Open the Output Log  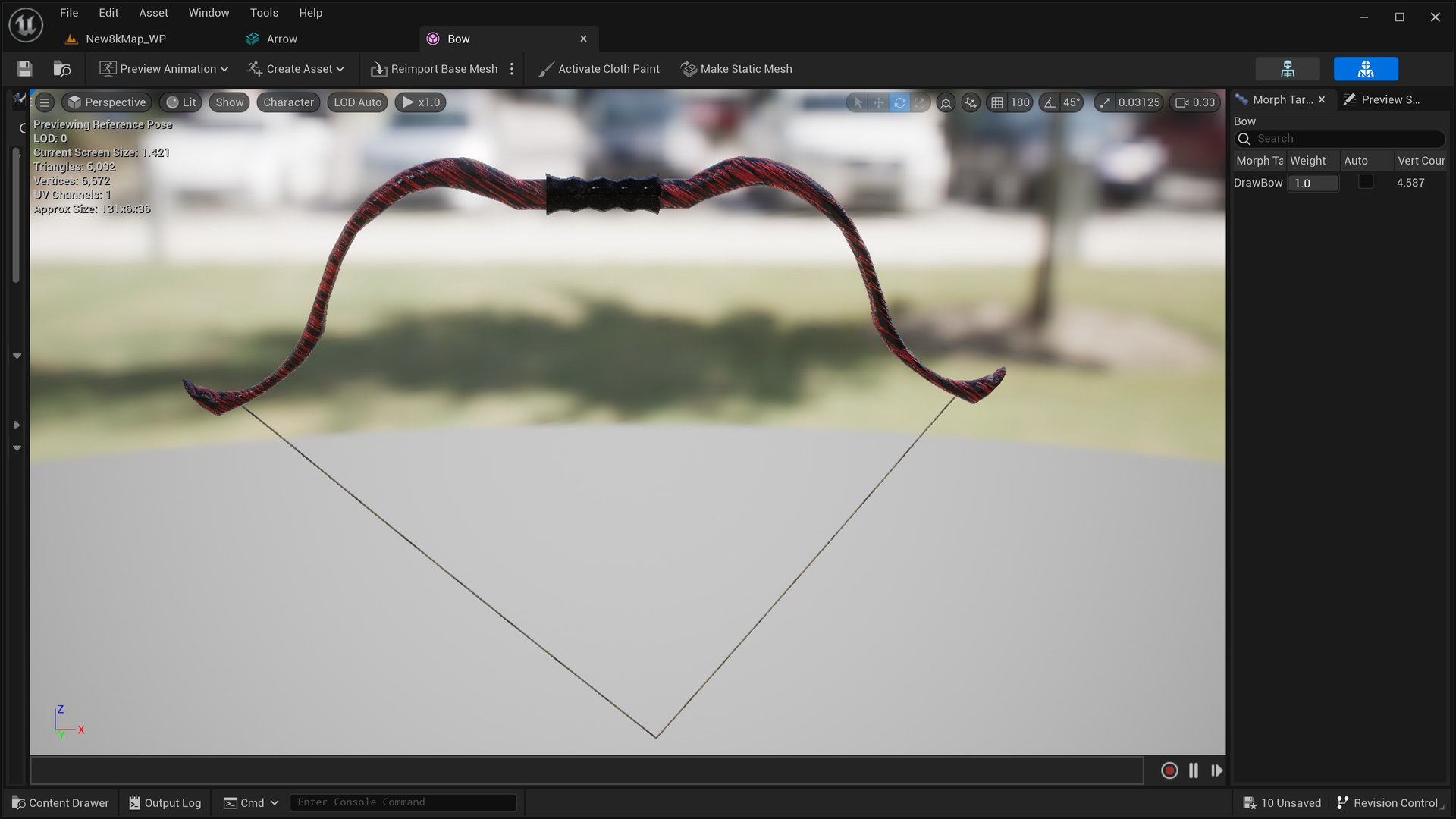click(x=165, y=802)
